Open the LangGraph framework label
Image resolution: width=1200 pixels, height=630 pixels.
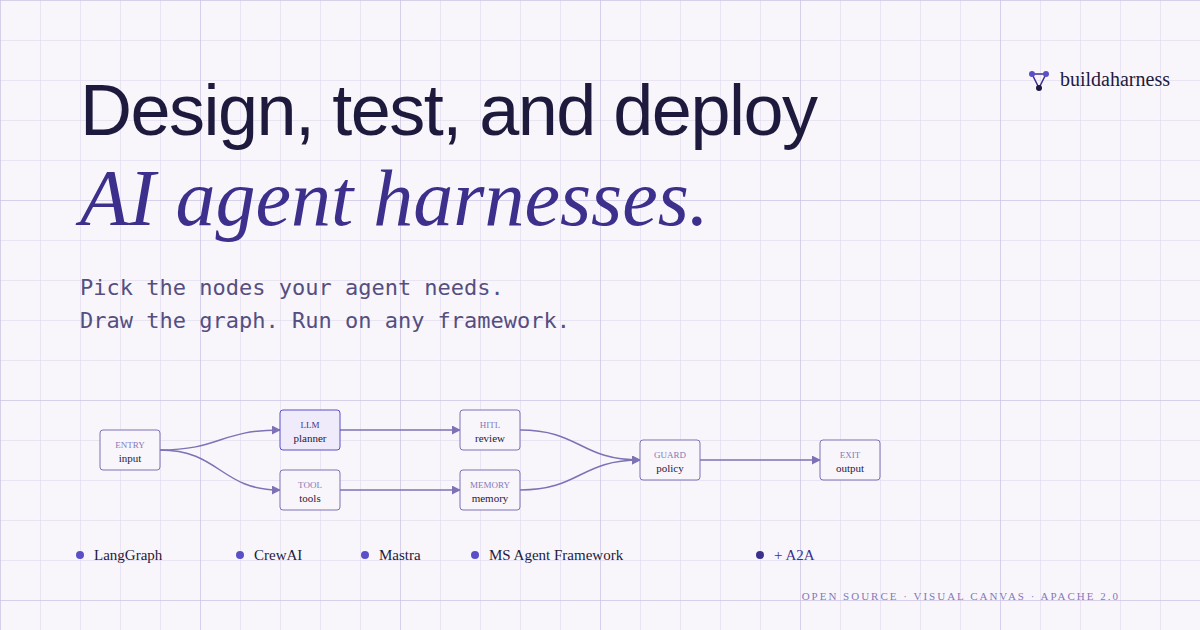(x=128, y=555)
